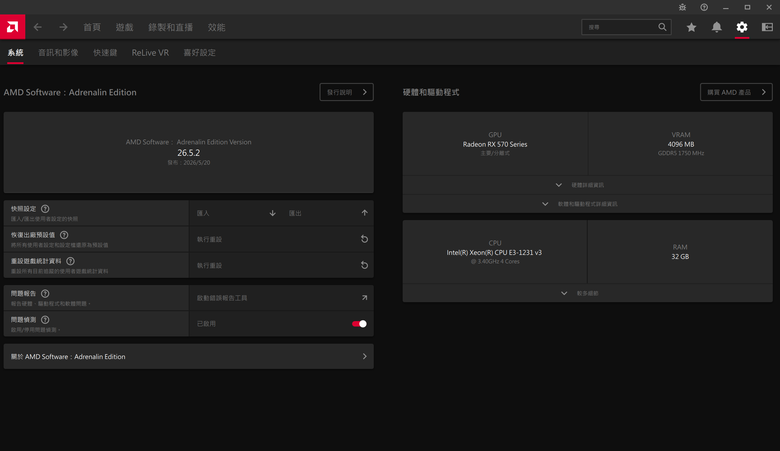This screenshot has height=451, width=780.
Task: Click the help icon in title bar
Action: click(704, 7)
